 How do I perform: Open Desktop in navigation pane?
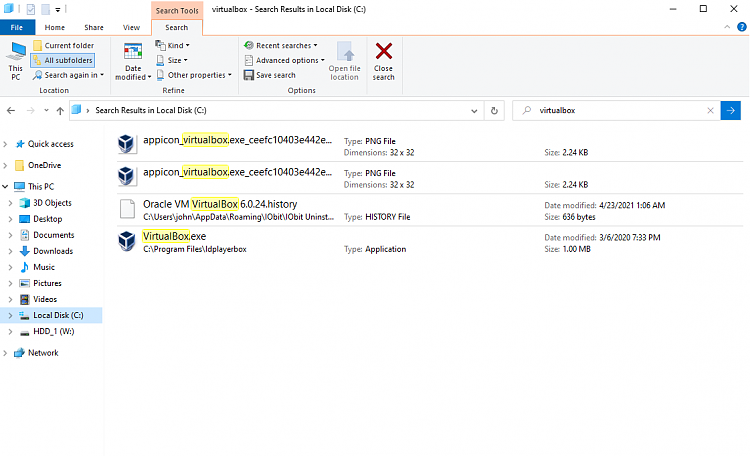pos(47,219)
